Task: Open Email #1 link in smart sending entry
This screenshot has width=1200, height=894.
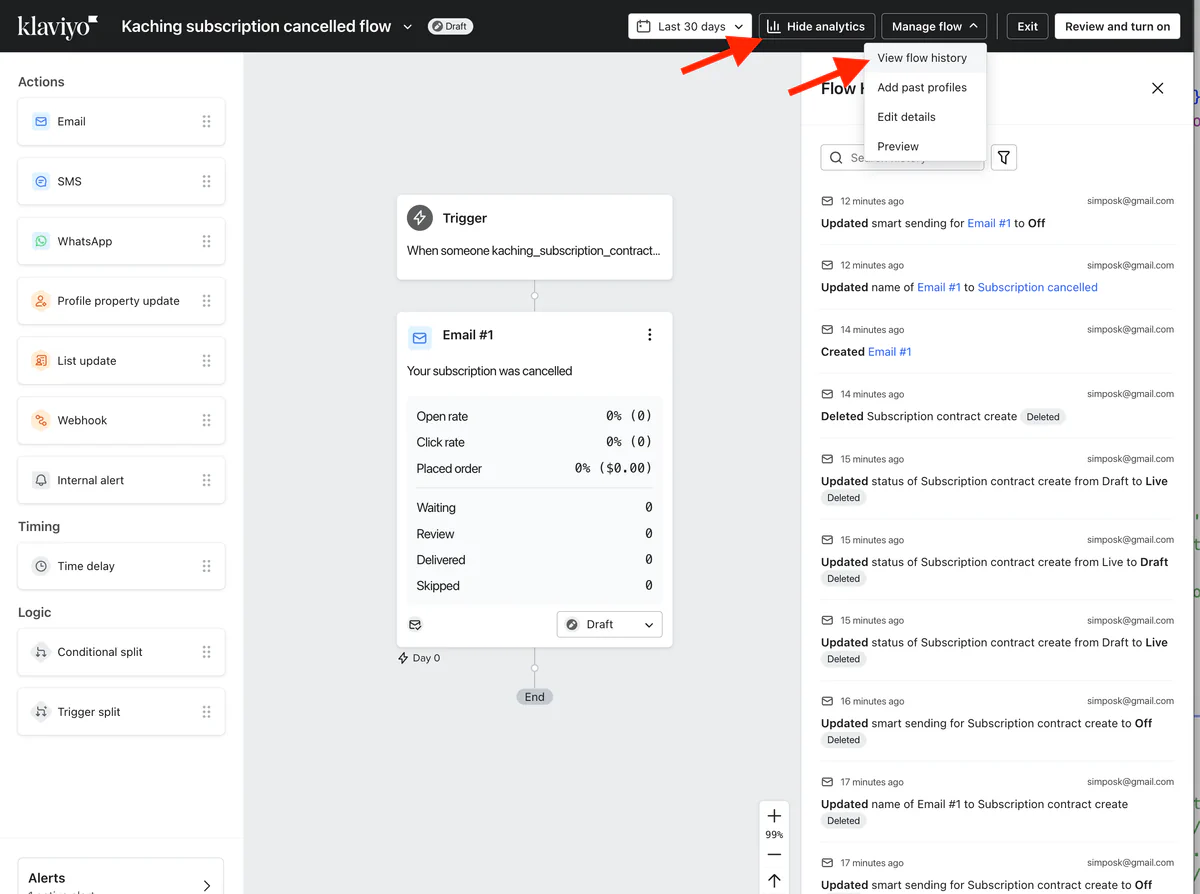Action: coord(989,223)
